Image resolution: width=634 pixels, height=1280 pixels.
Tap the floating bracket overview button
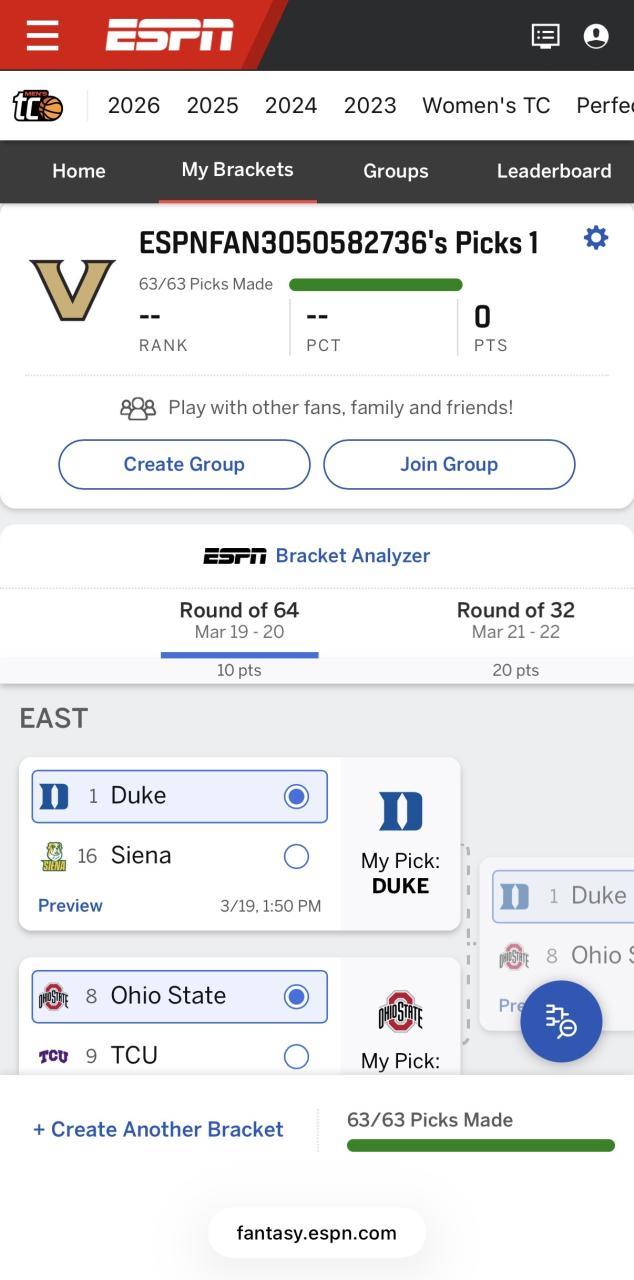(560, 1021)
